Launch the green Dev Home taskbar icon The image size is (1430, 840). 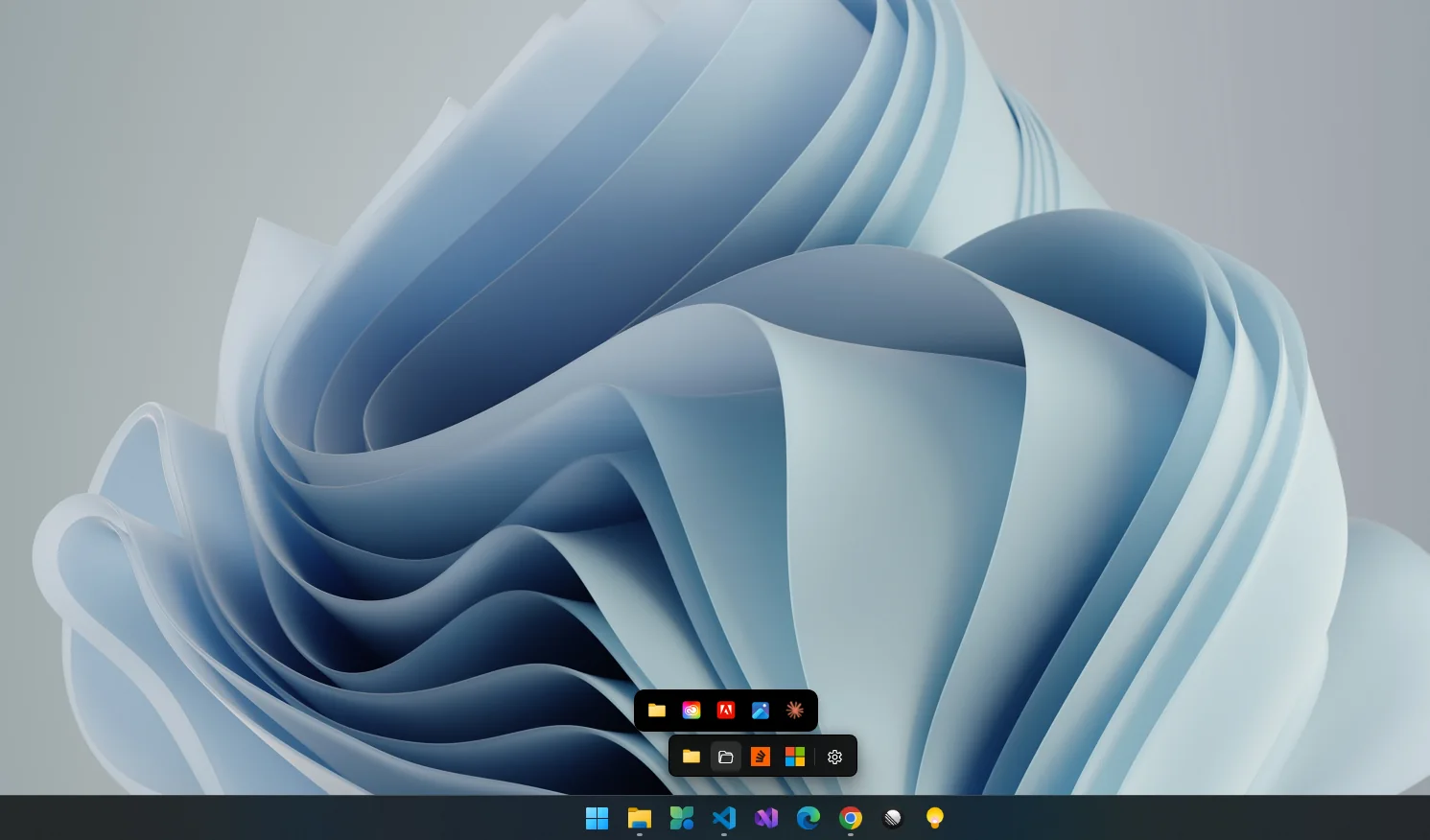click(x=682, y=818)
